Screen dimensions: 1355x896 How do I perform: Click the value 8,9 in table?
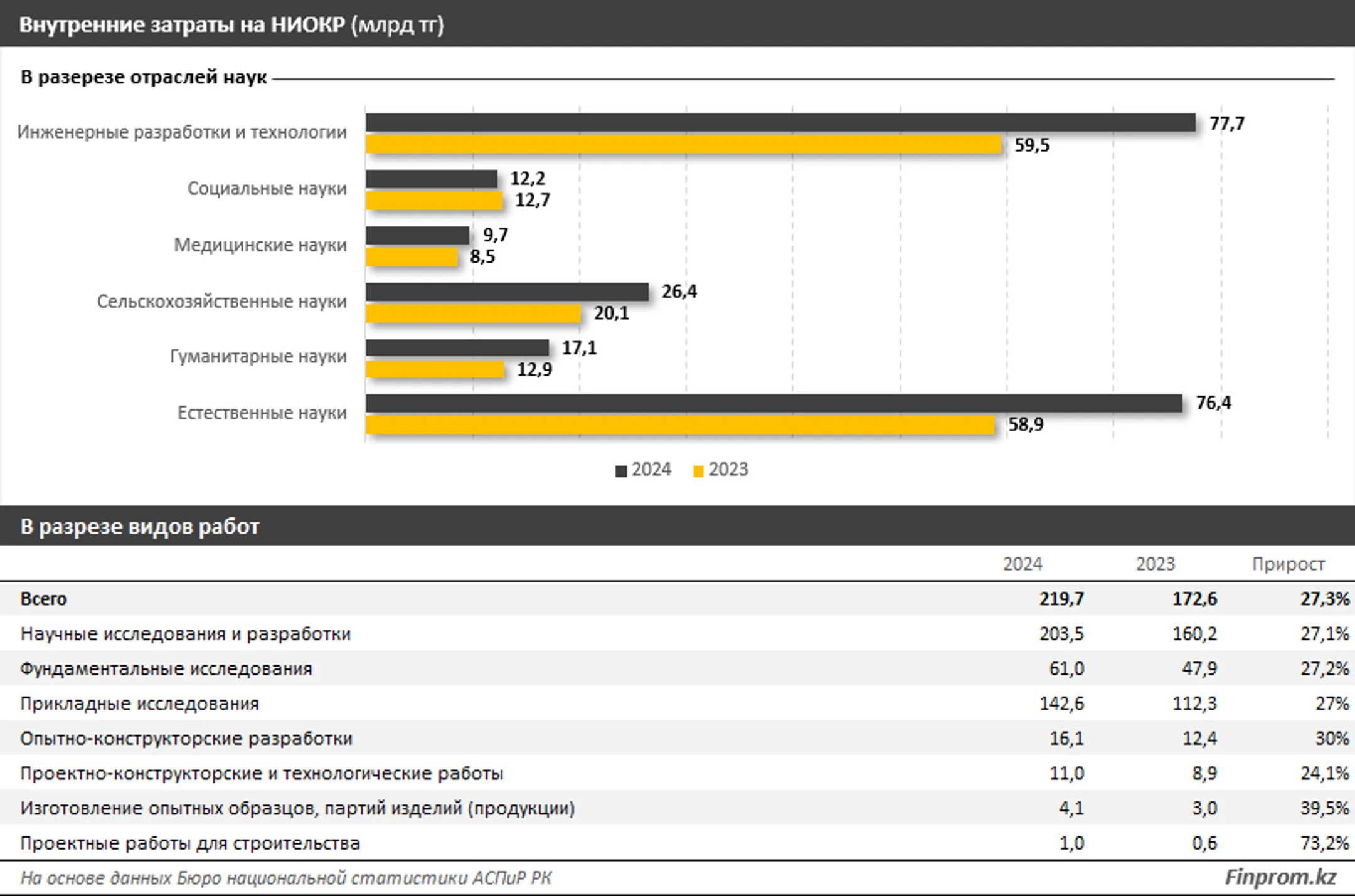click(1204, 774)
